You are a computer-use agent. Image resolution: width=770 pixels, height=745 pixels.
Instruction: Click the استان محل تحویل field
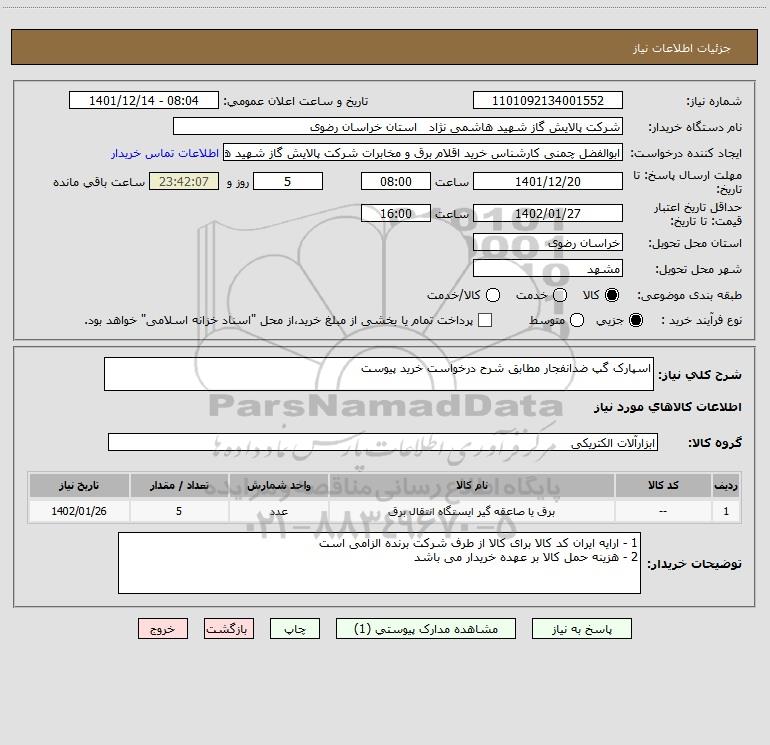click(x=548, y=243)
